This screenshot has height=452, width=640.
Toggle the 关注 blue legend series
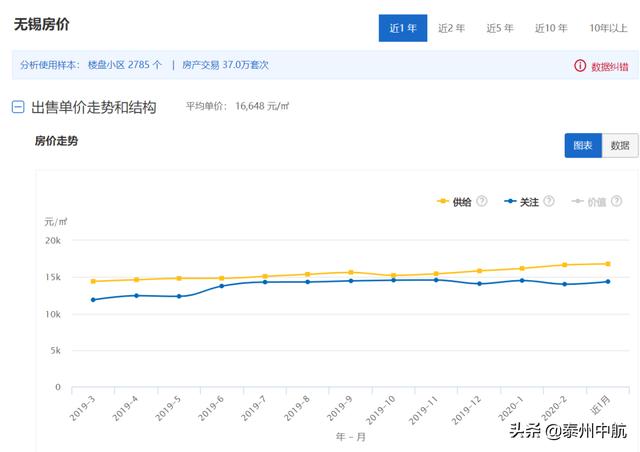coord(521,202)
